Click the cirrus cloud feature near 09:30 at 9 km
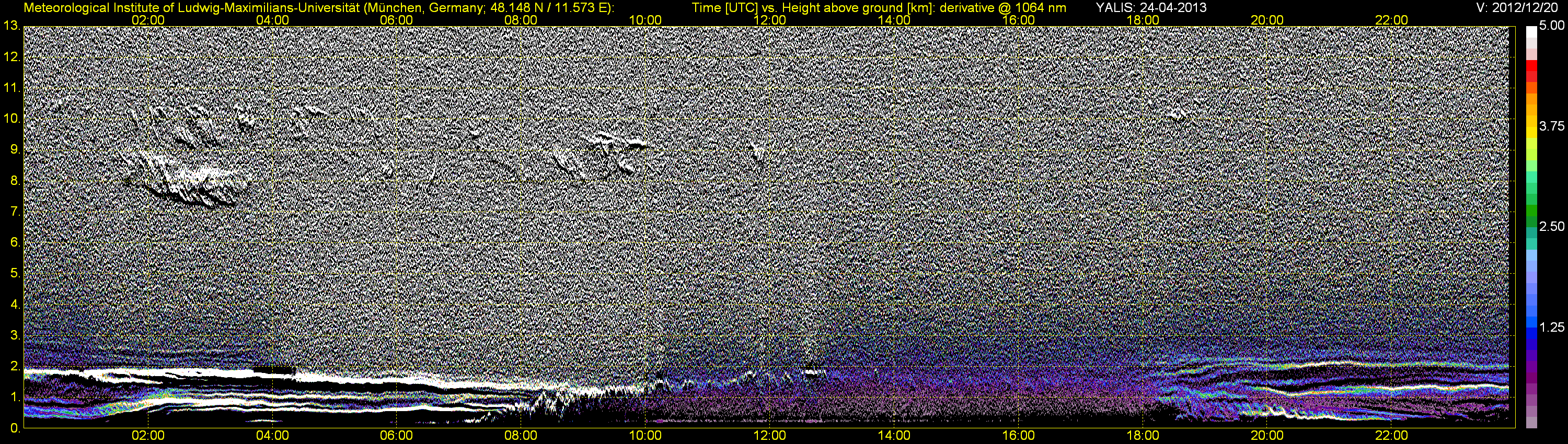 point(616,141)
